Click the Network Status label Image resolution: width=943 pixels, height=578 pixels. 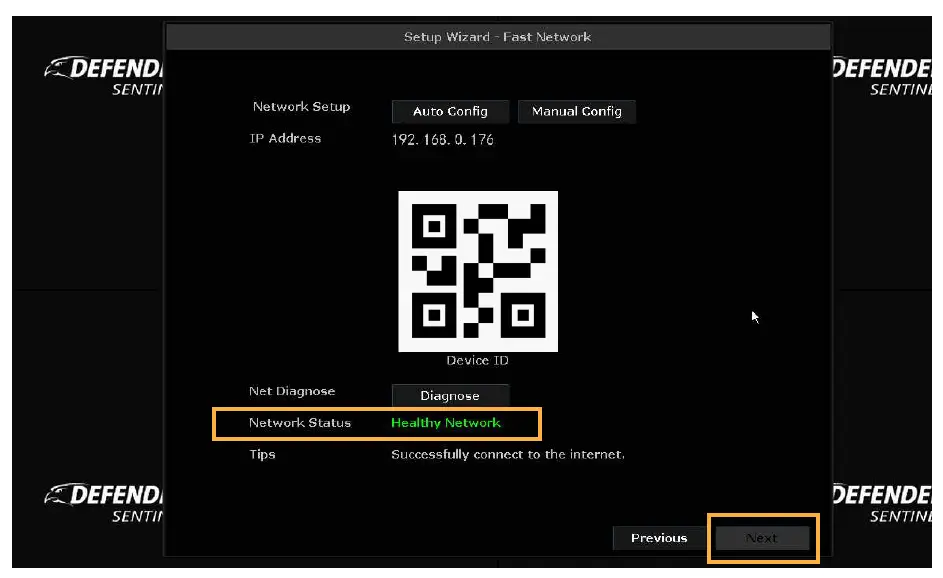coord(299,423)
